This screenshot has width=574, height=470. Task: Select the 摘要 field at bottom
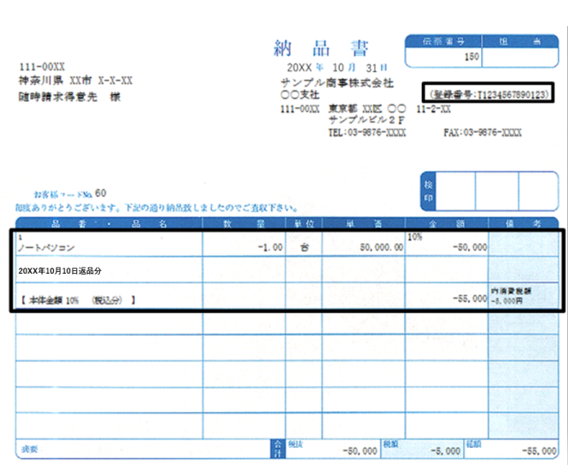tap(144, 449)
